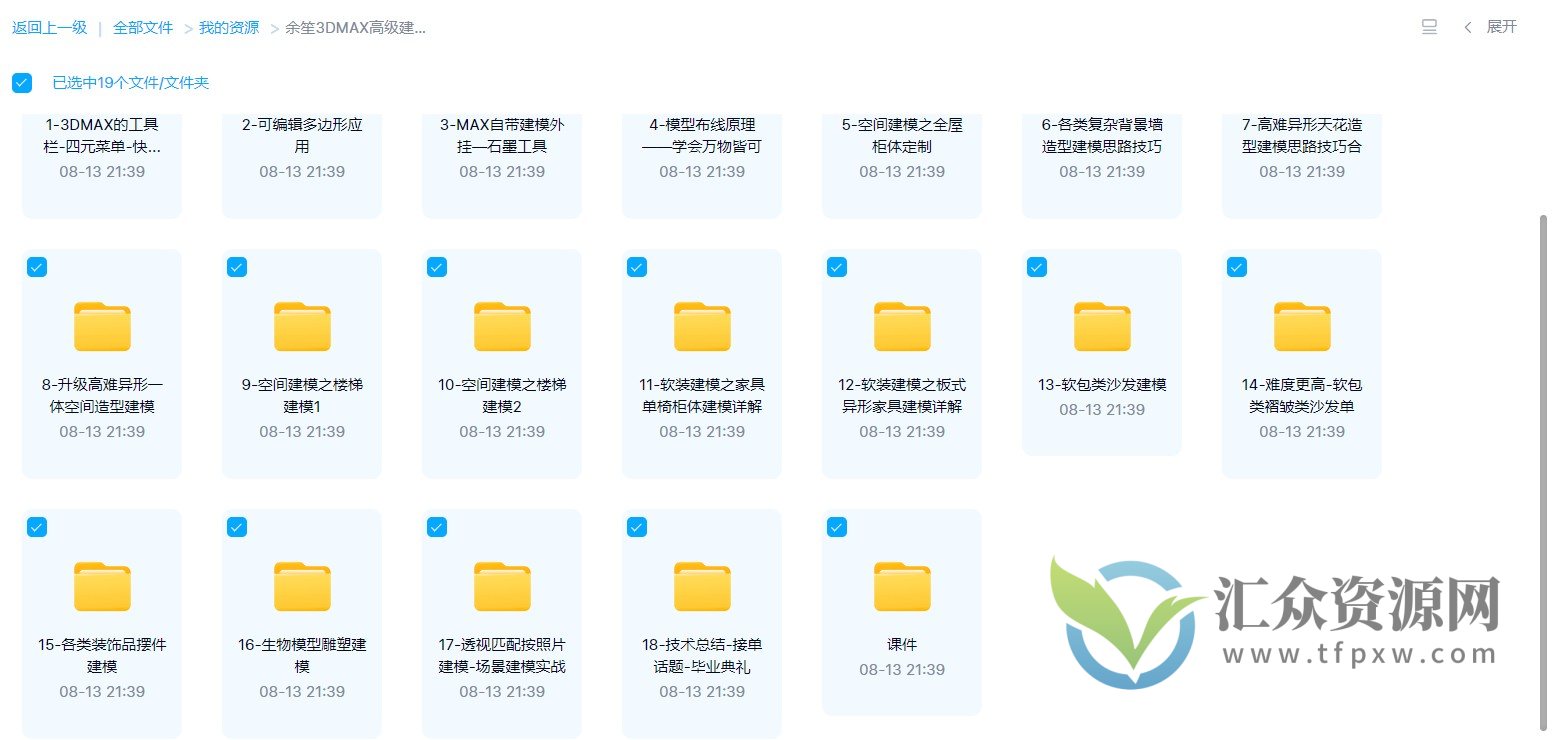This screenshot has height=740, width=1552.
Task: Click 已选中19个文件/文件夹 label
Action: 131,83
